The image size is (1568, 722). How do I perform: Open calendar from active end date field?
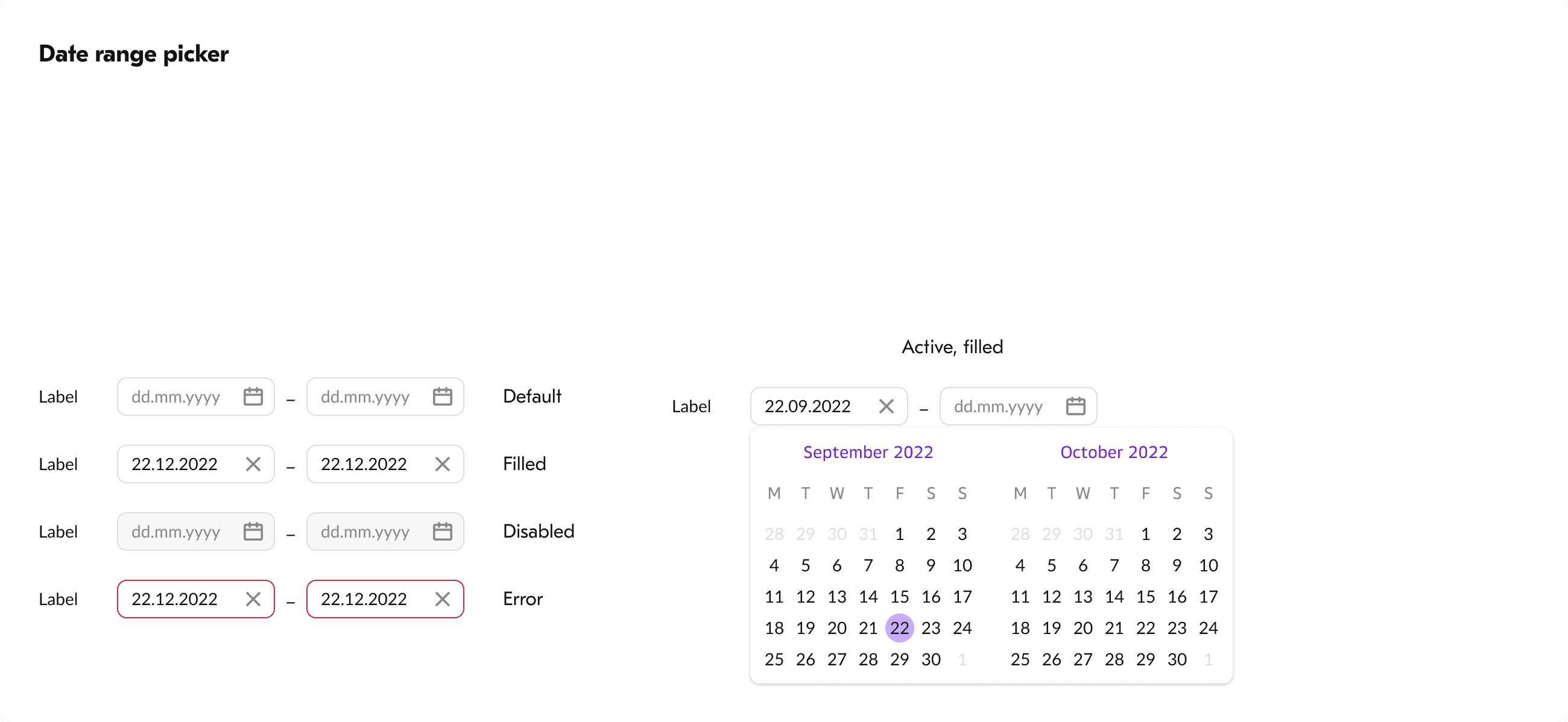tap(1075, 406)
